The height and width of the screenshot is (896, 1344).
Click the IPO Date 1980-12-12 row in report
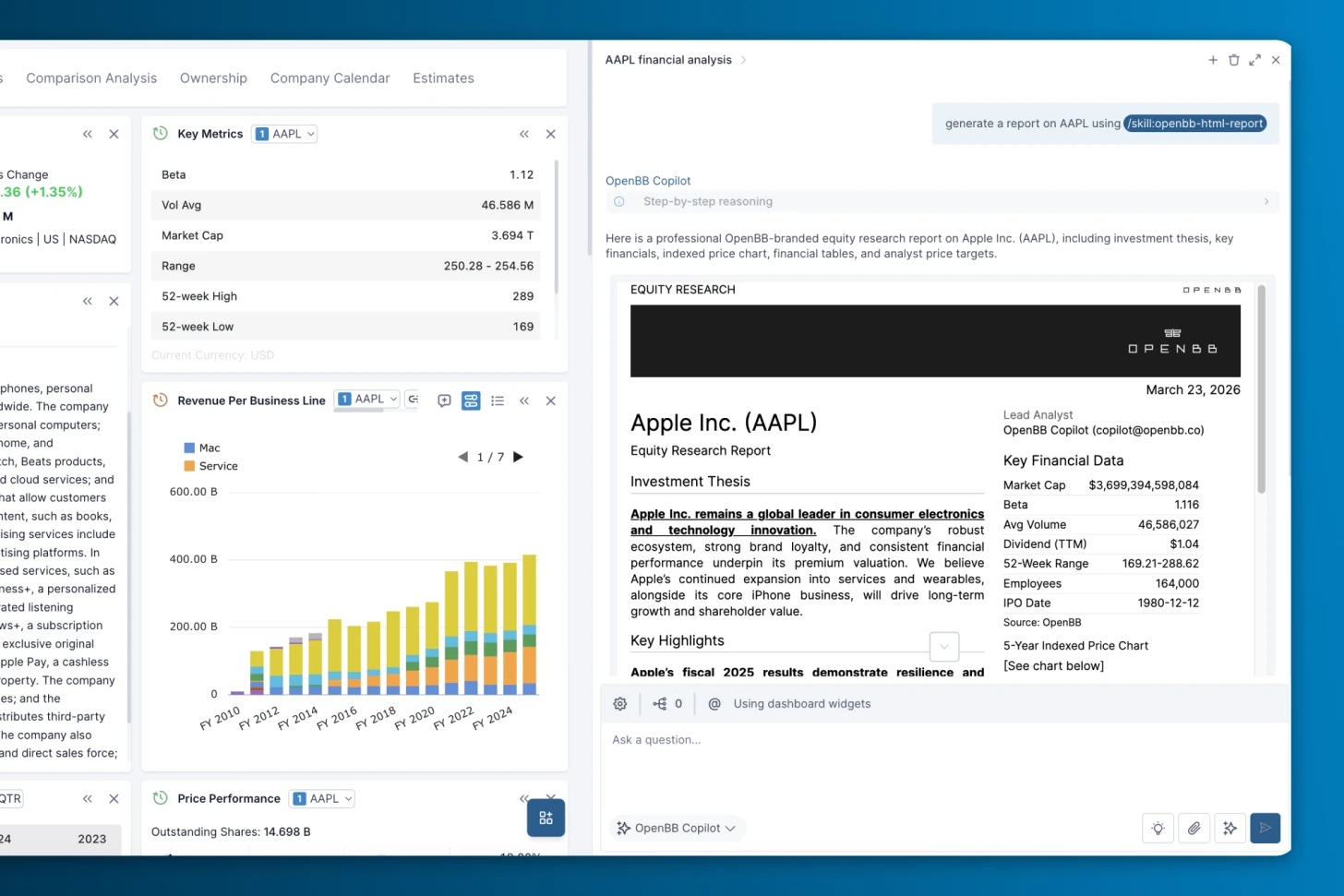1101,603
